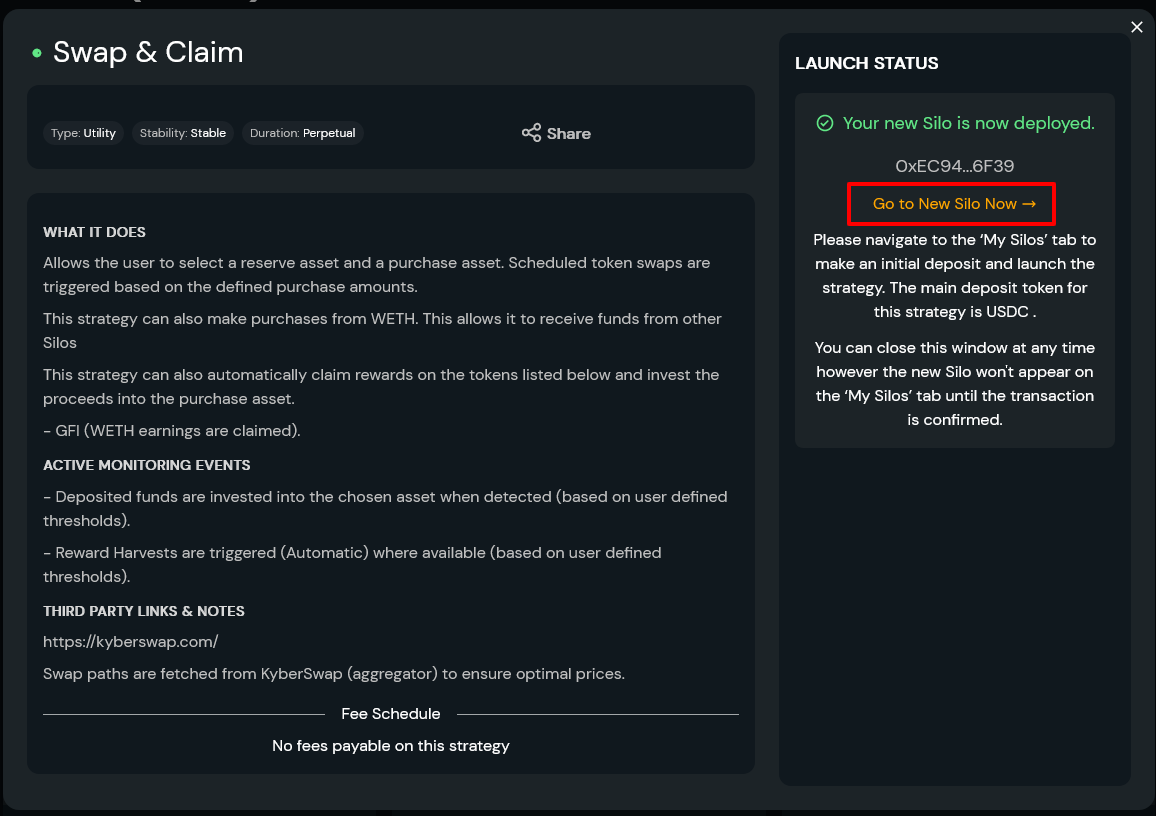Open the kyberswap.com link
The image size is (1156, 816).
click(x=130, y=641)
